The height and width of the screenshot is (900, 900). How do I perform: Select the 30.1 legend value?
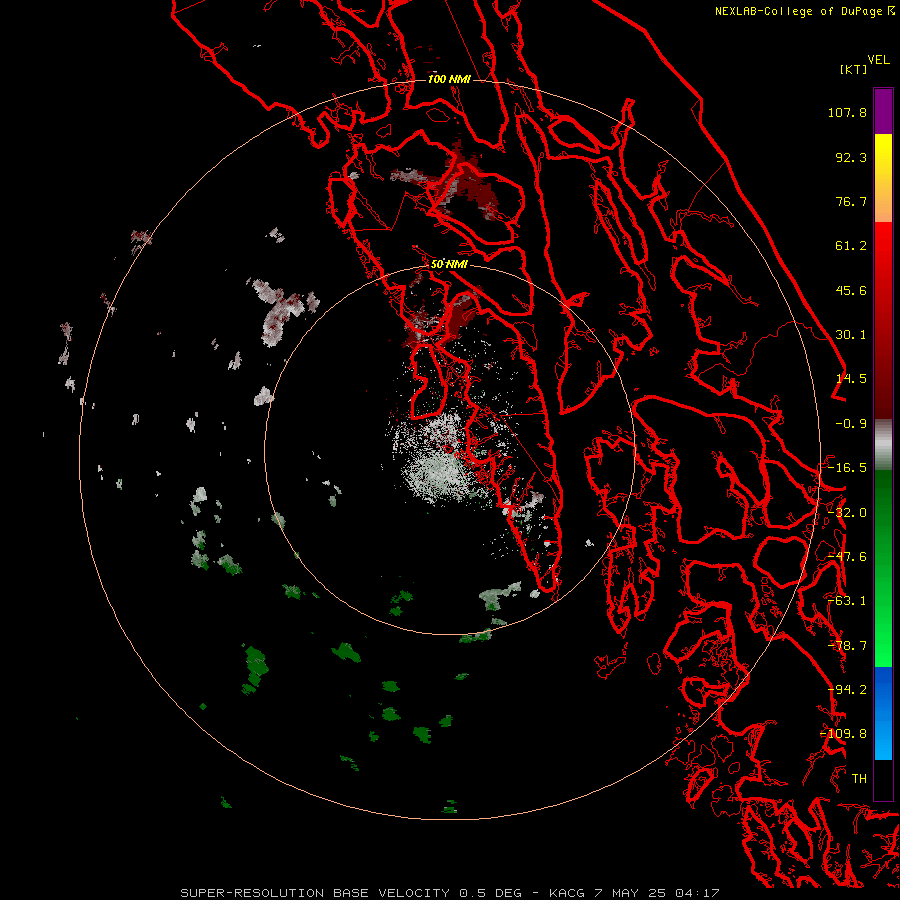click(x=851, y=335)
